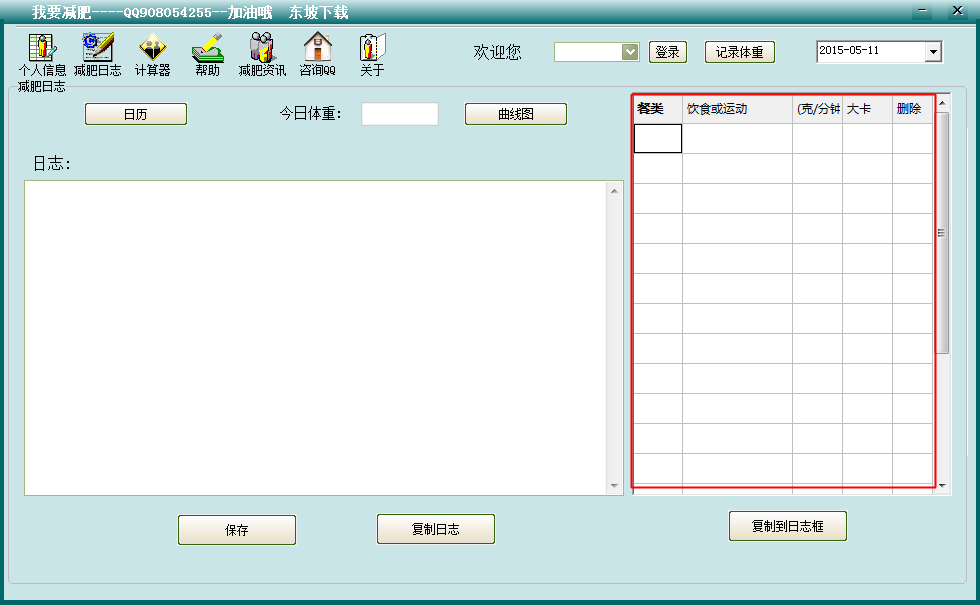980x605 pixels.
Task: Click the 复制日志 button
Action: (436, 529)
